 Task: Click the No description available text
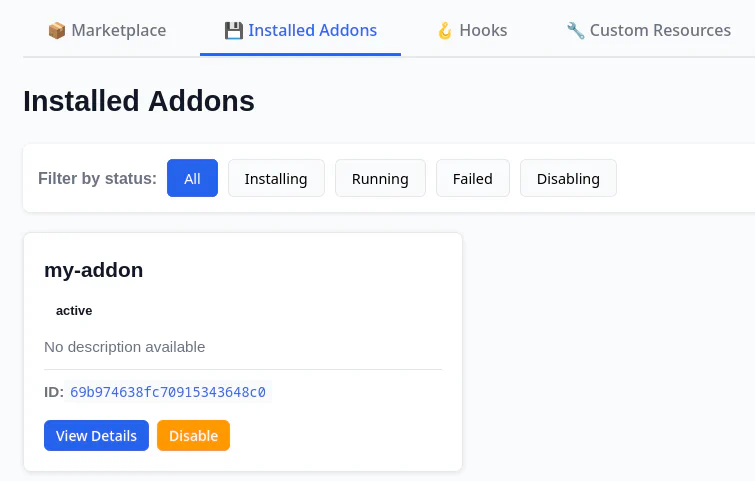125,347
